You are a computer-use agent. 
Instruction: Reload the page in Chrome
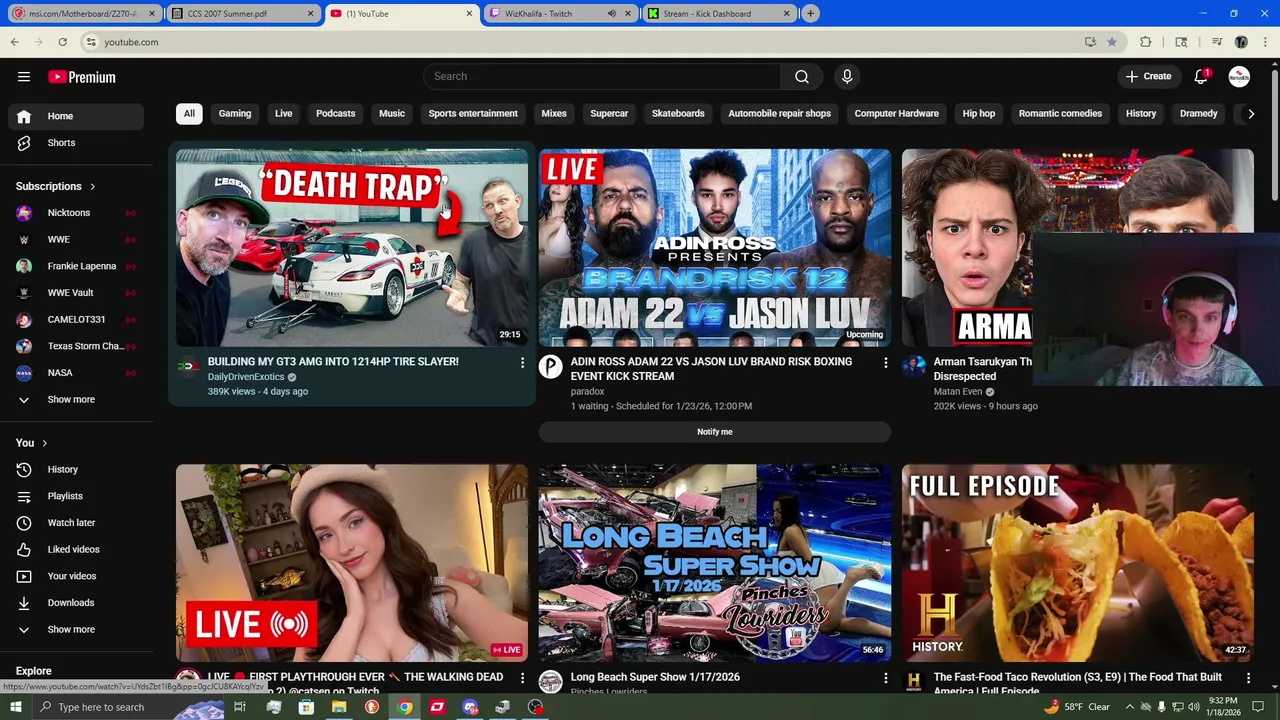click(62, 42)
